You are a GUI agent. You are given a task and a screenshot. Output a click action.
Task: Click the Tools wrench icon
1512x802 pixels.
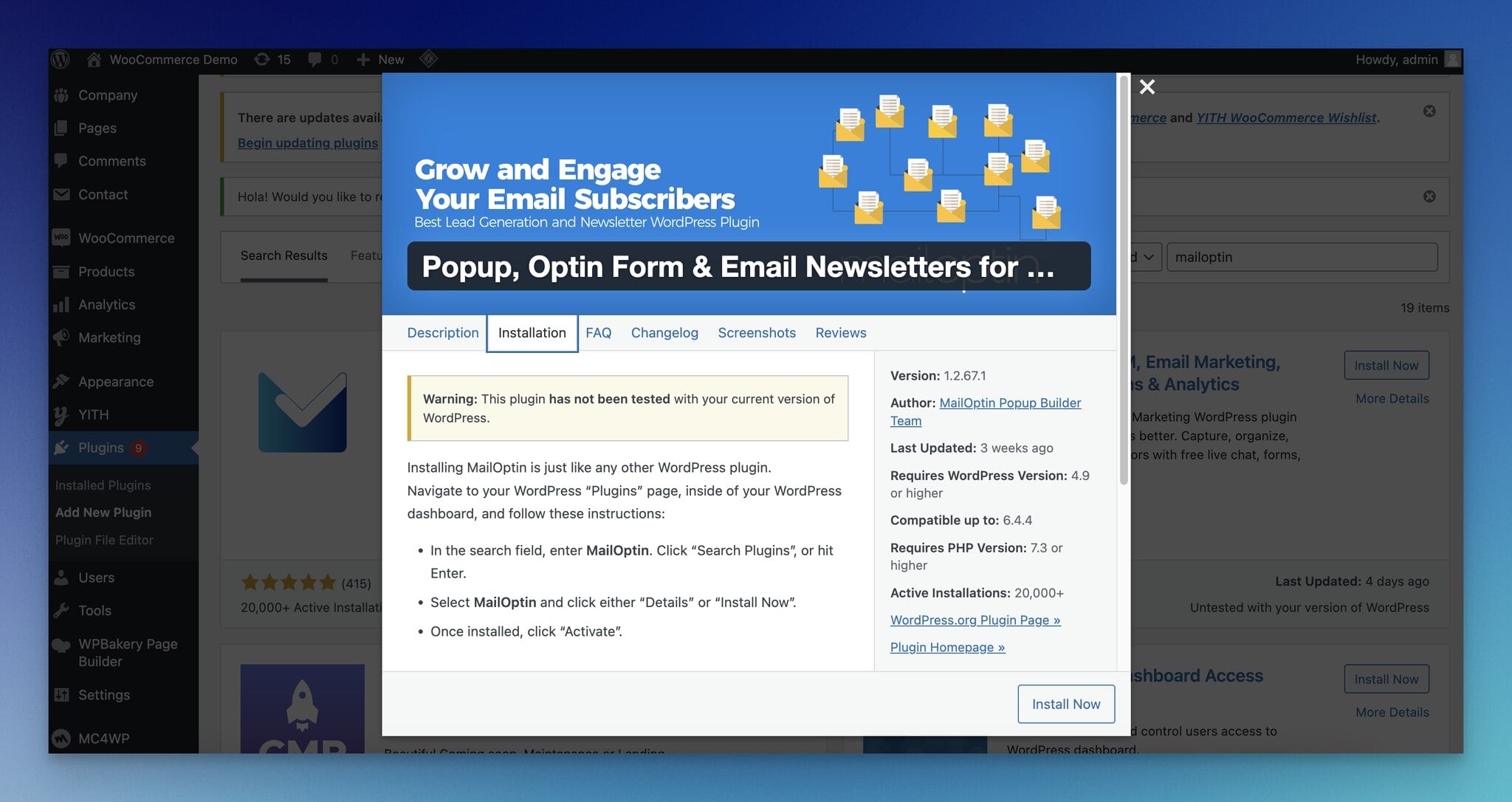pos(61,610)
